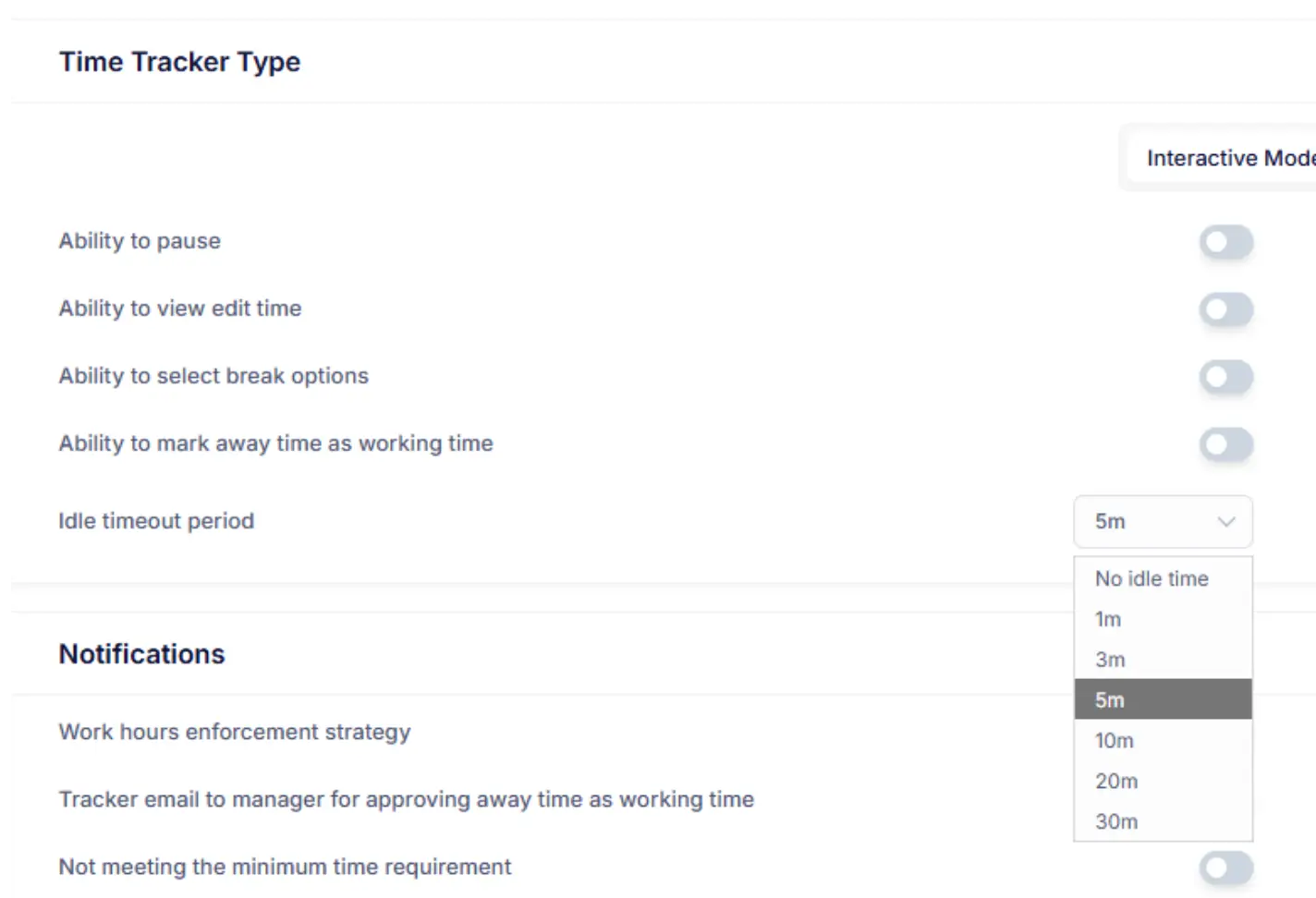Click the Notifications section heading

click(141, 654)
